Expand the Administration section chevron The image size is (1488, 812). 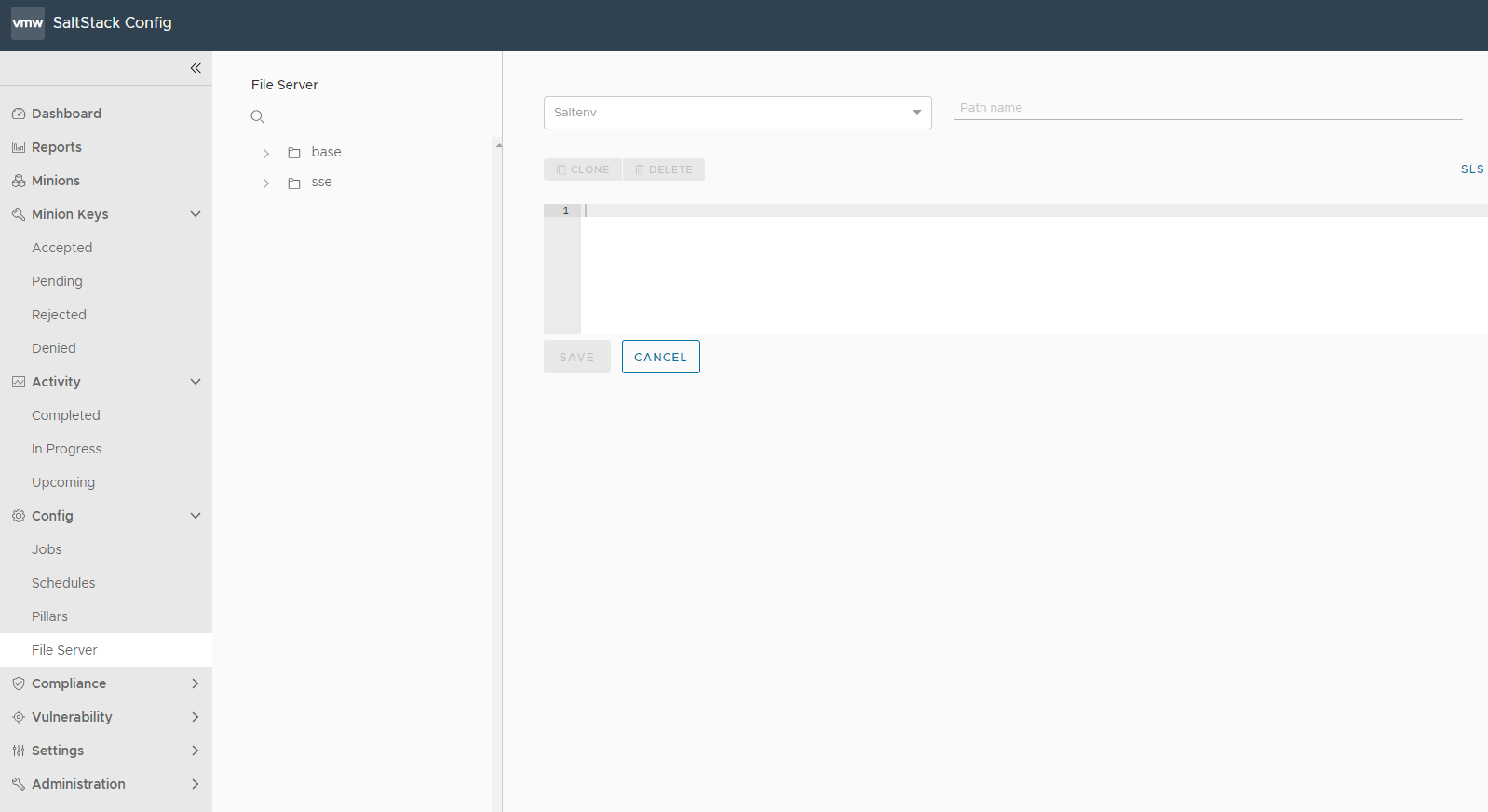pos(196,784)
